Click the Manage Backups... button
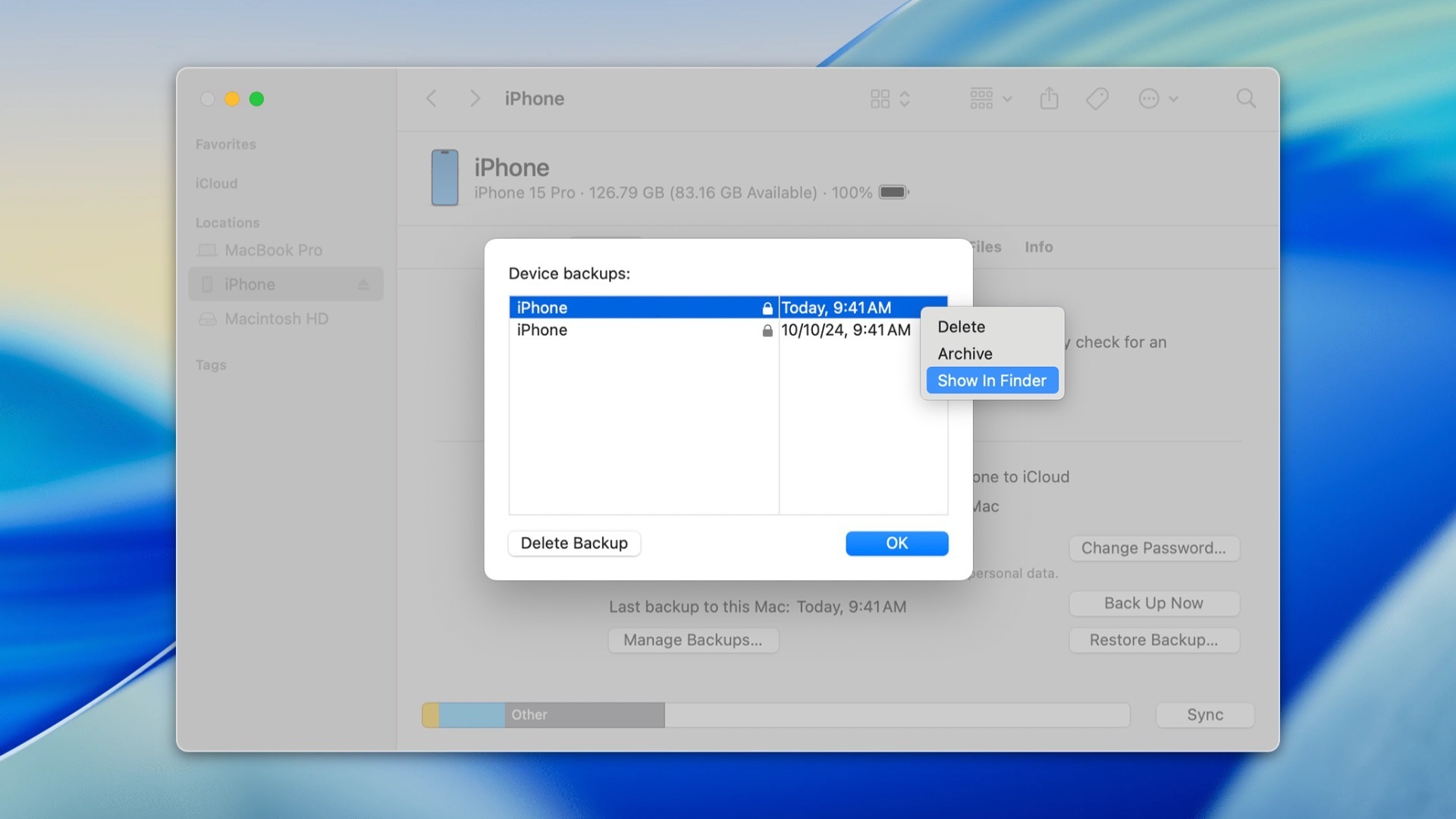 [x=692, y=640]
